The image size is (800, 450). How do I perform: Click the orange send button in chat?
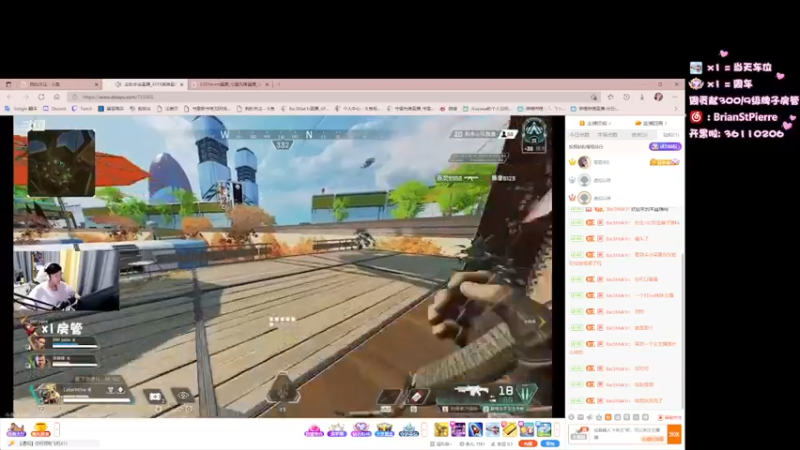point(674,434)
